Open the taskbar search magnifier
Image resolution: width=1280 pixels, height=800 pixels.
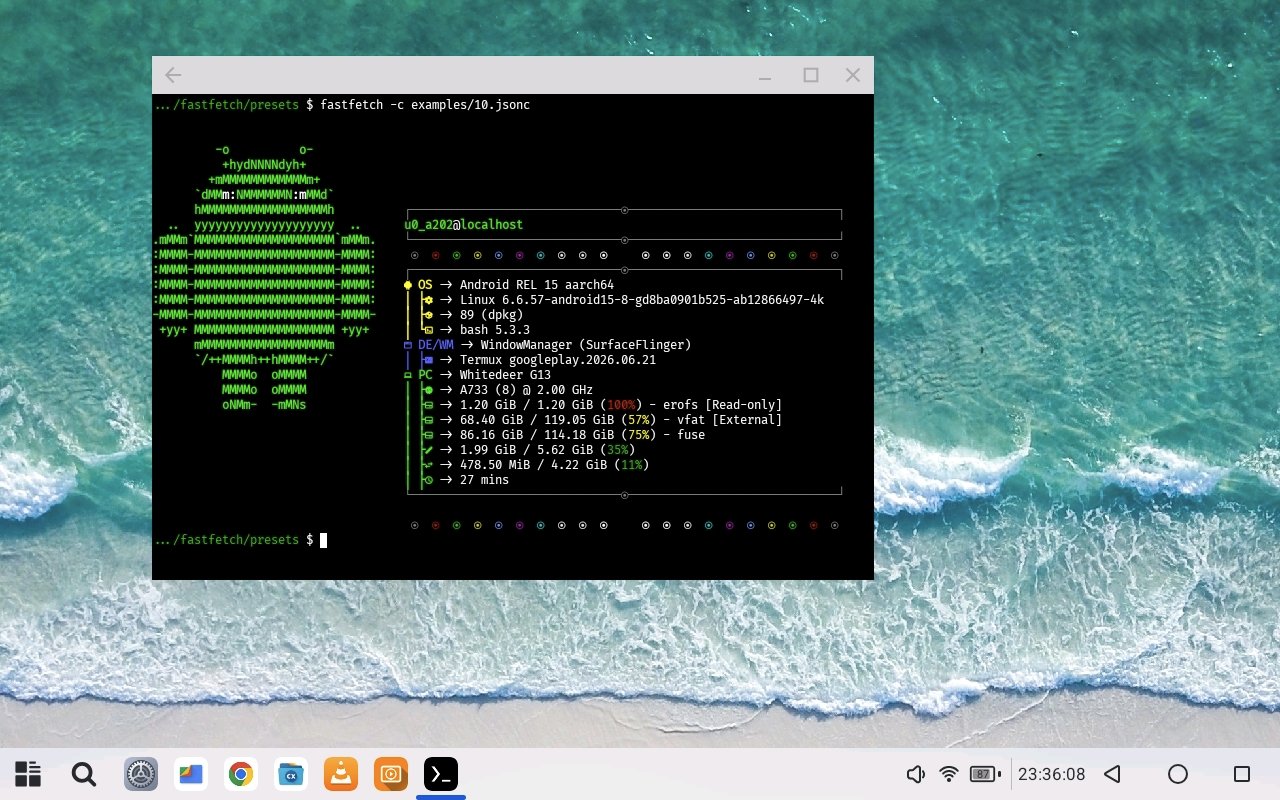(84, 774)
